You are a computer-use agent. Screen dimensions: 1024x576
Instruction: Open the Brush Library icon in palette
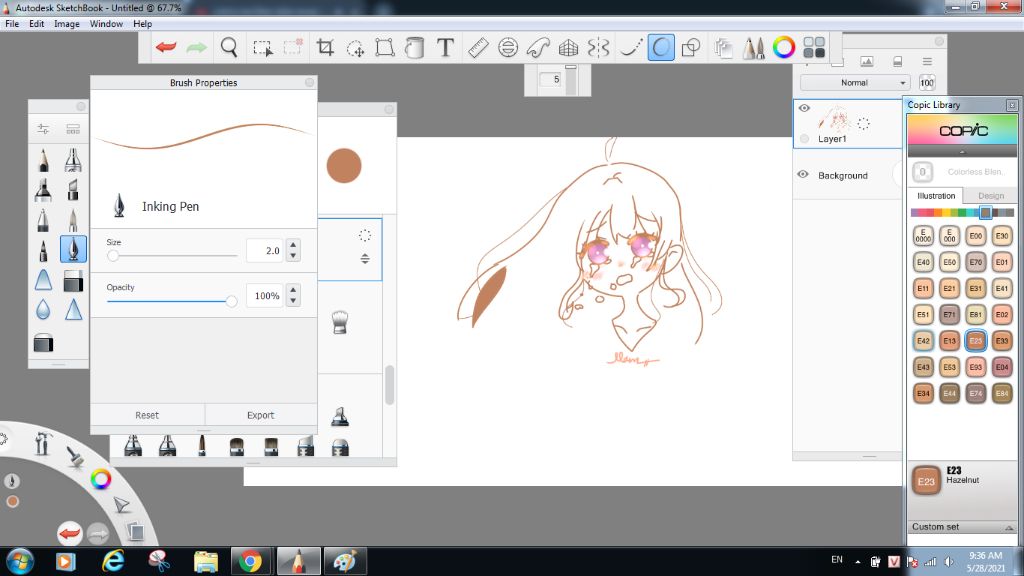73,129
